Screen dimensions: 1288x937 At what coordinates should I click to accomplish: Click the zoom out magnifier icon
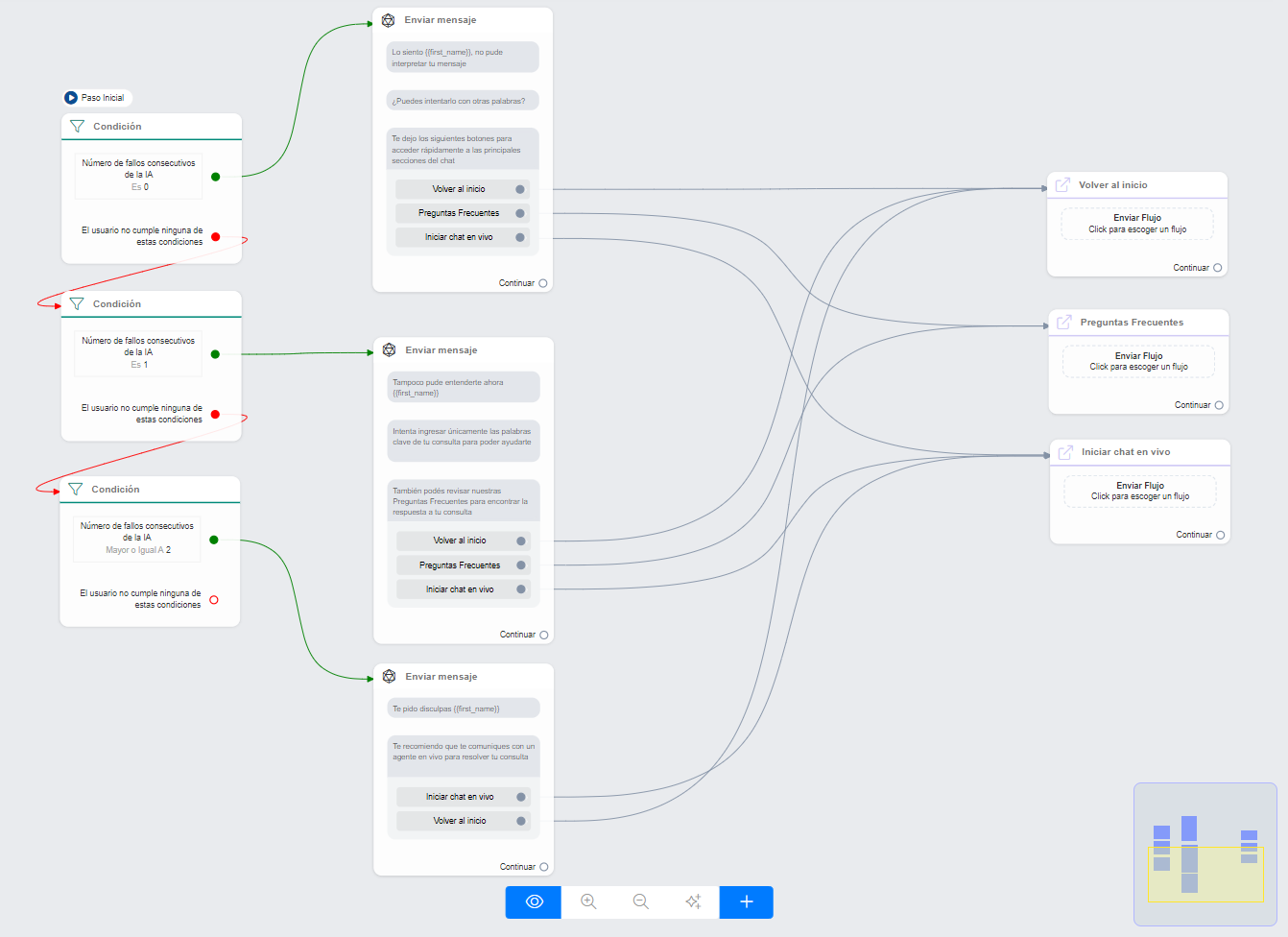click(x=640, y=901)
